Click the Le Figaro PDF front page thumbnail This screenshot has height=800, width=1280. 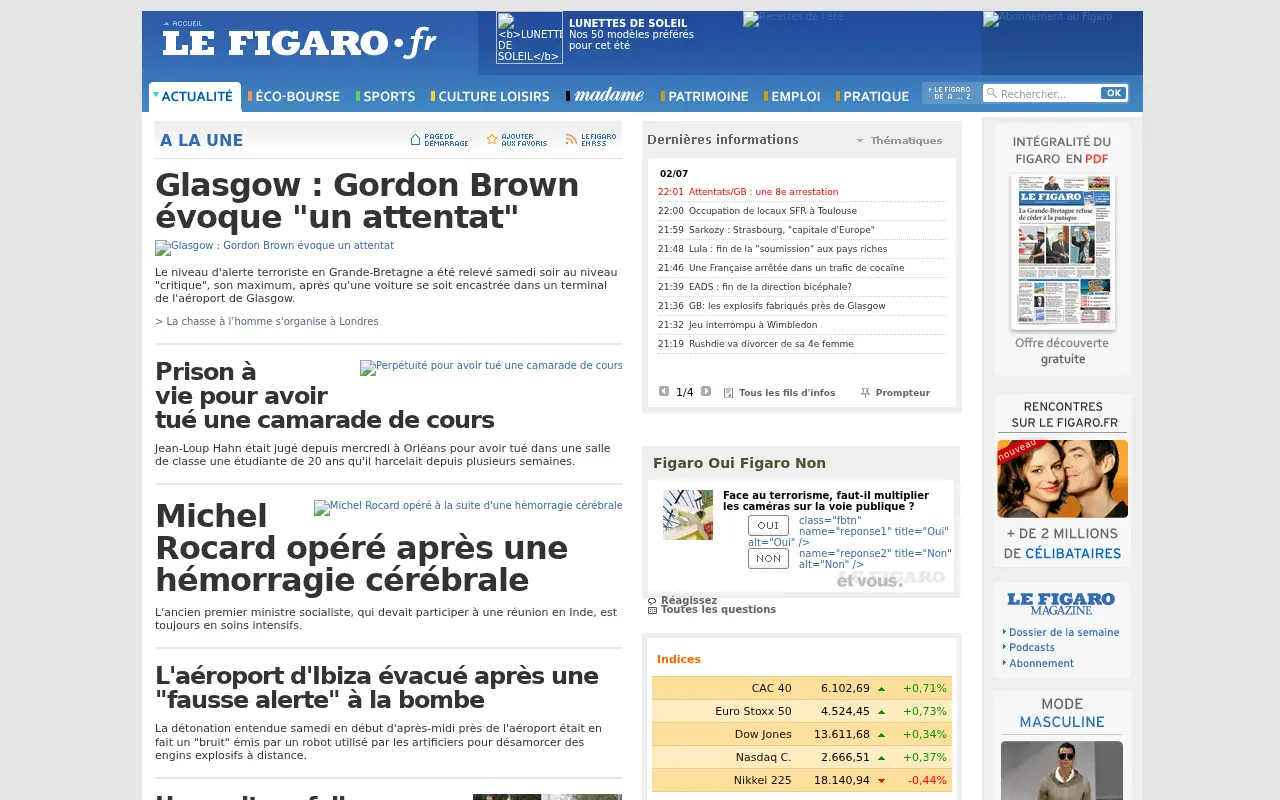coord(1063,252)
